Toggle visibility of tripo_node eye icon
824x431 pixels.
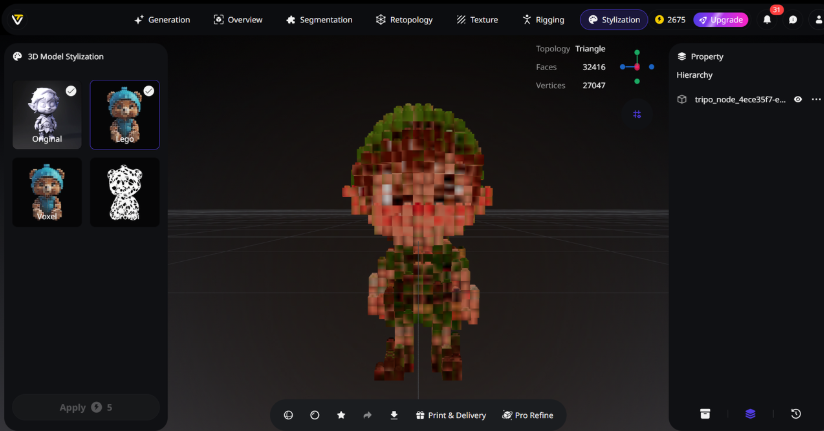(798, 99)
